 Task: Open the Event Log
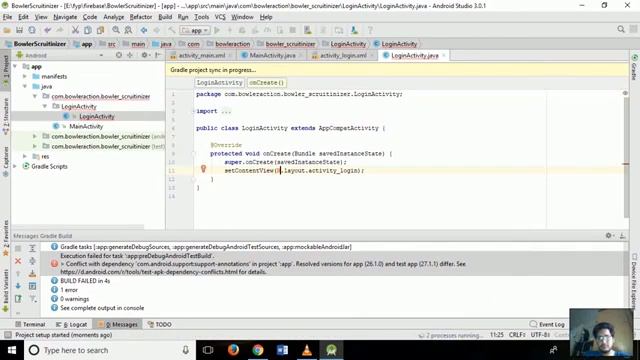[547, 324]
